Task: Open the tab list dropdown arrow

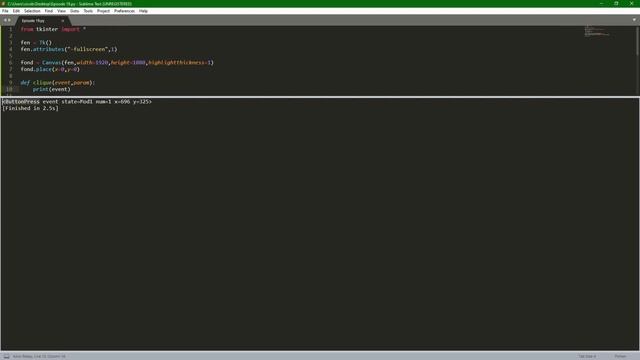Action: (x=634, y=20)
